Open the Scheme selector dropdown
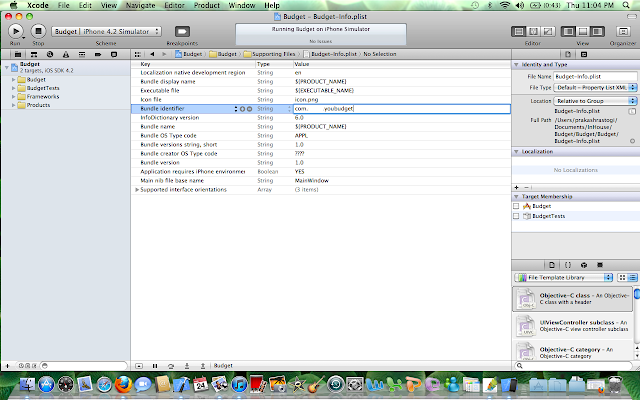Image resolution: width=640 pixels, height=400 pixels. (x=107, y=31)
